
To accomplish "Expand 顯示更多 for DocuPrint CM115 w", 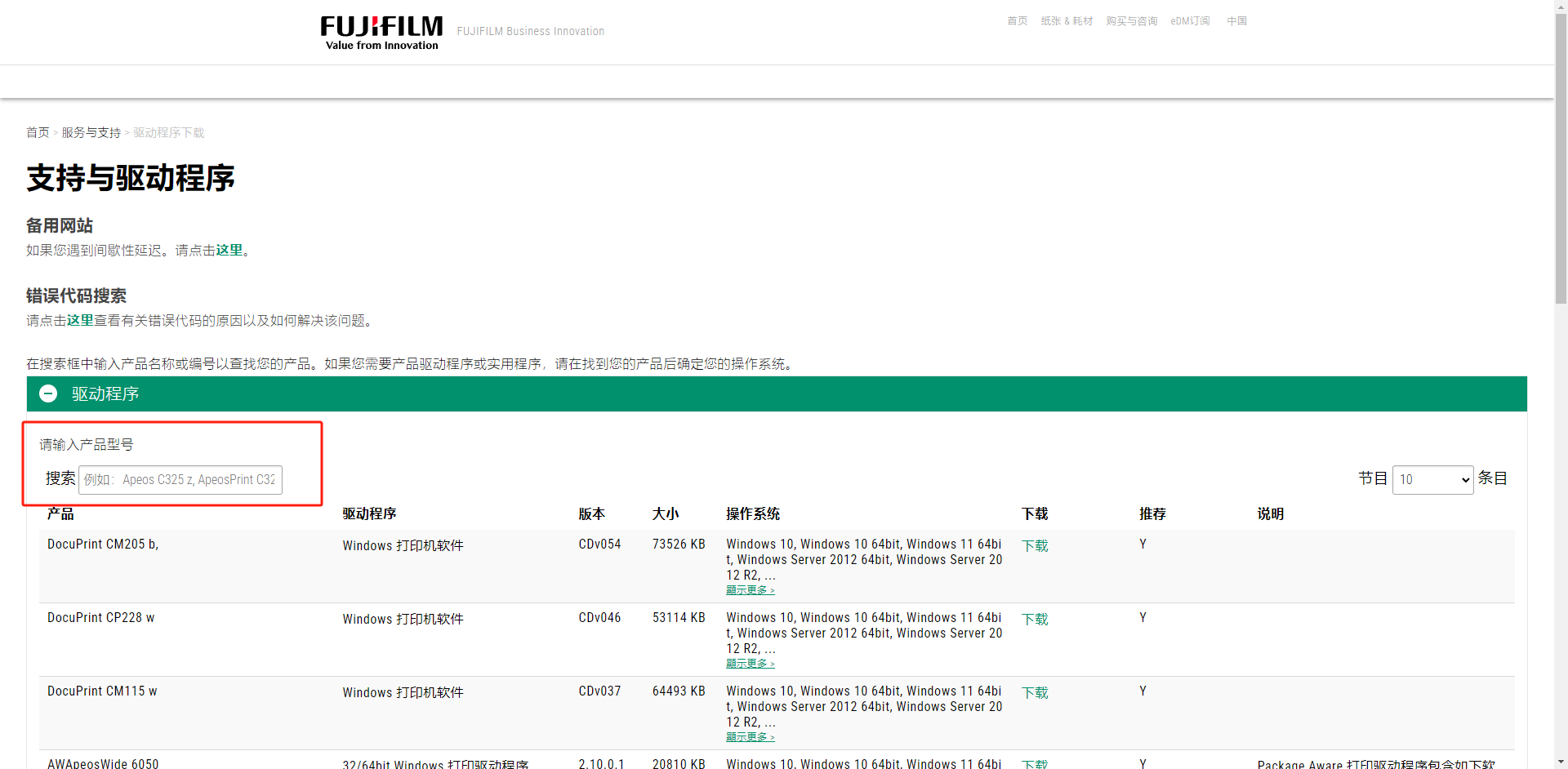I will click(751, 736).
